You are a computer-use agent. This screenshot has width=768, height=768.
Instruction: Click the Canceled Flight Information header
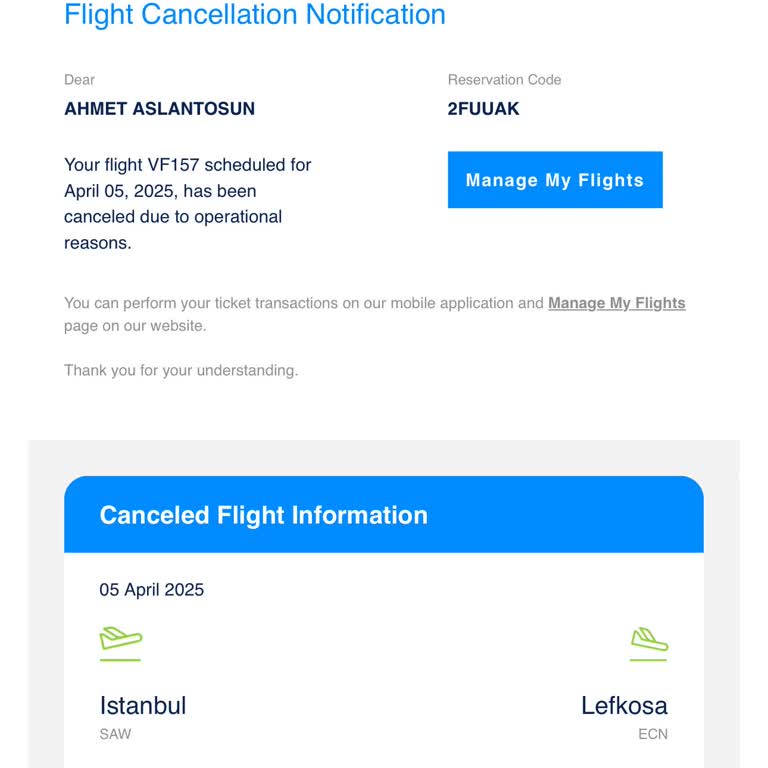[263, 515]
